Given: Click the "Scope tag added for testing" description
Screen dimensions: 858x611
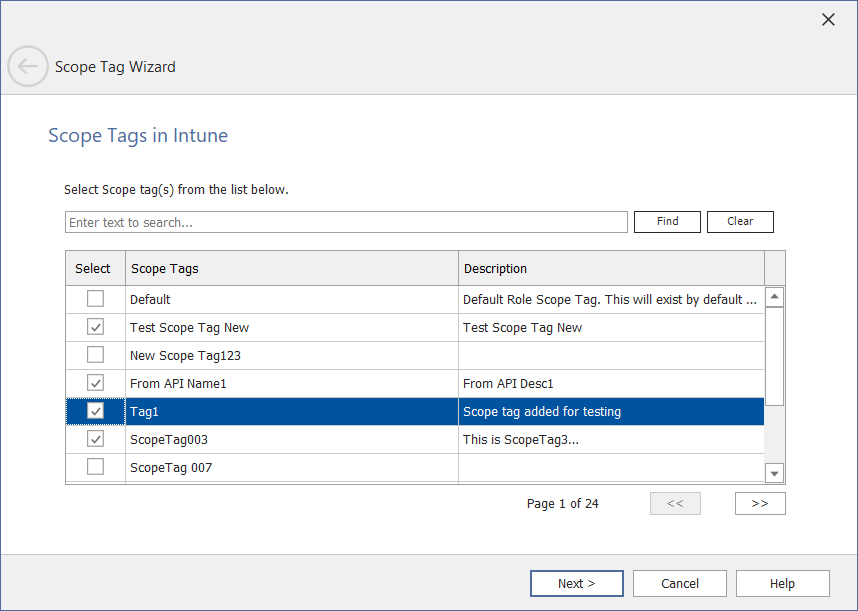Looking at the screenshot, I should point(542,411).
